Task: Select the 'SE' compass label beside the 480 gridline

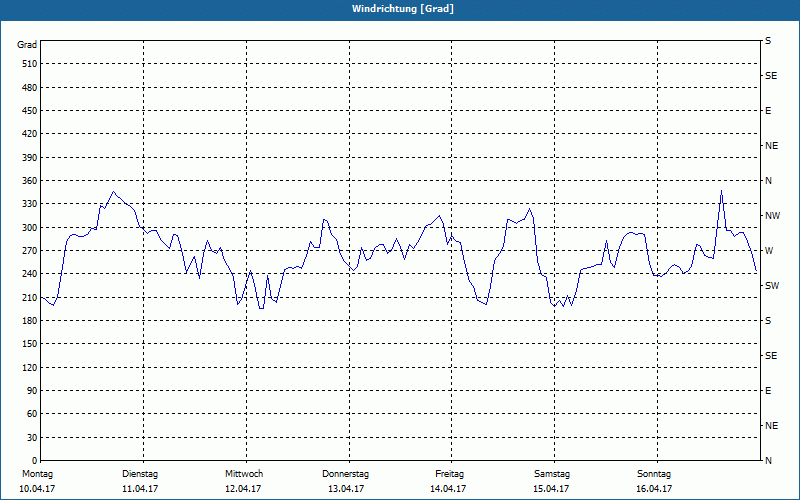Action: point(771,76)
